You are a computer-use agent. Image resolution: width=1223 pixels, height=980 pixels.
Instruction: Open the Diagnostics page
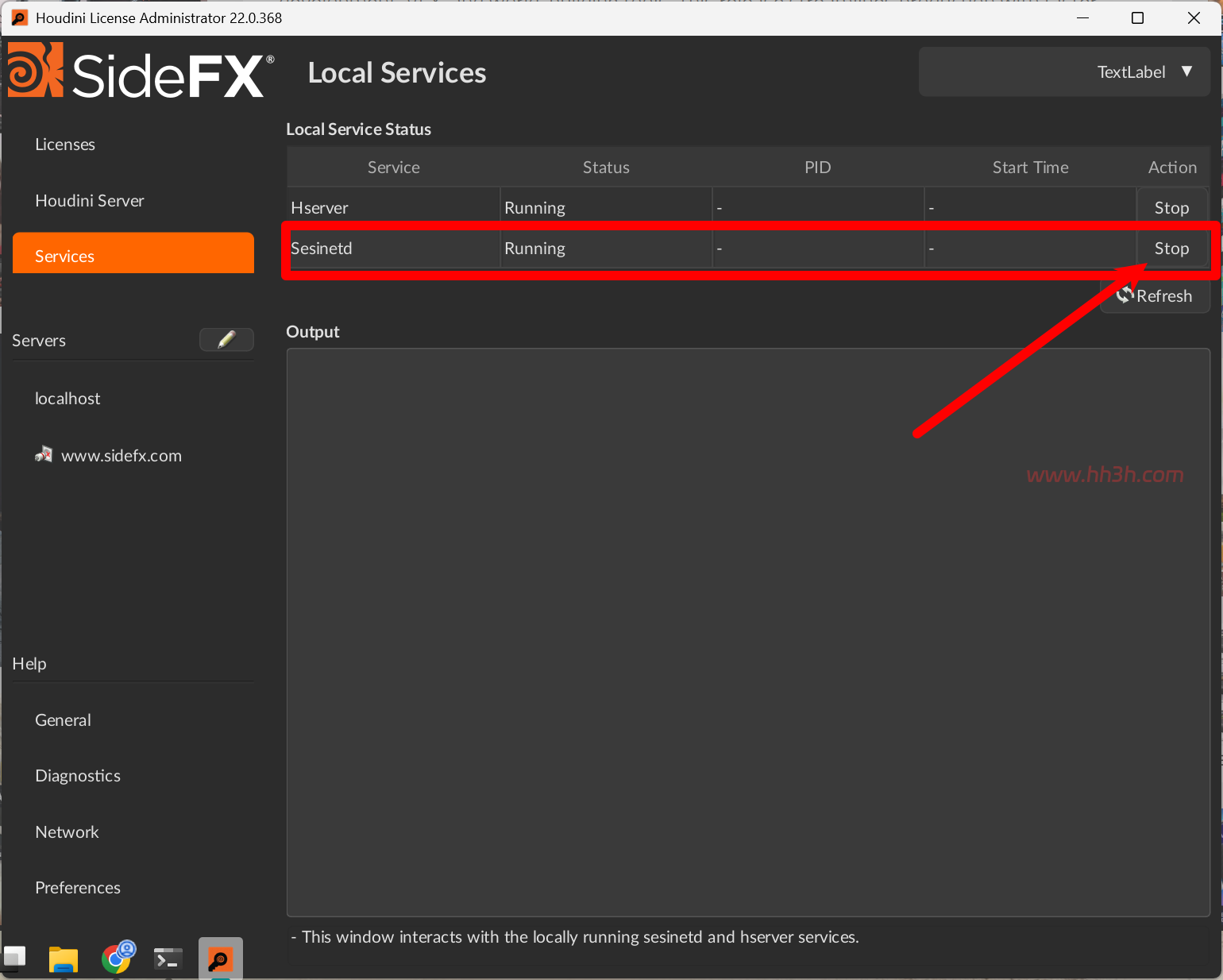[78, 776]
